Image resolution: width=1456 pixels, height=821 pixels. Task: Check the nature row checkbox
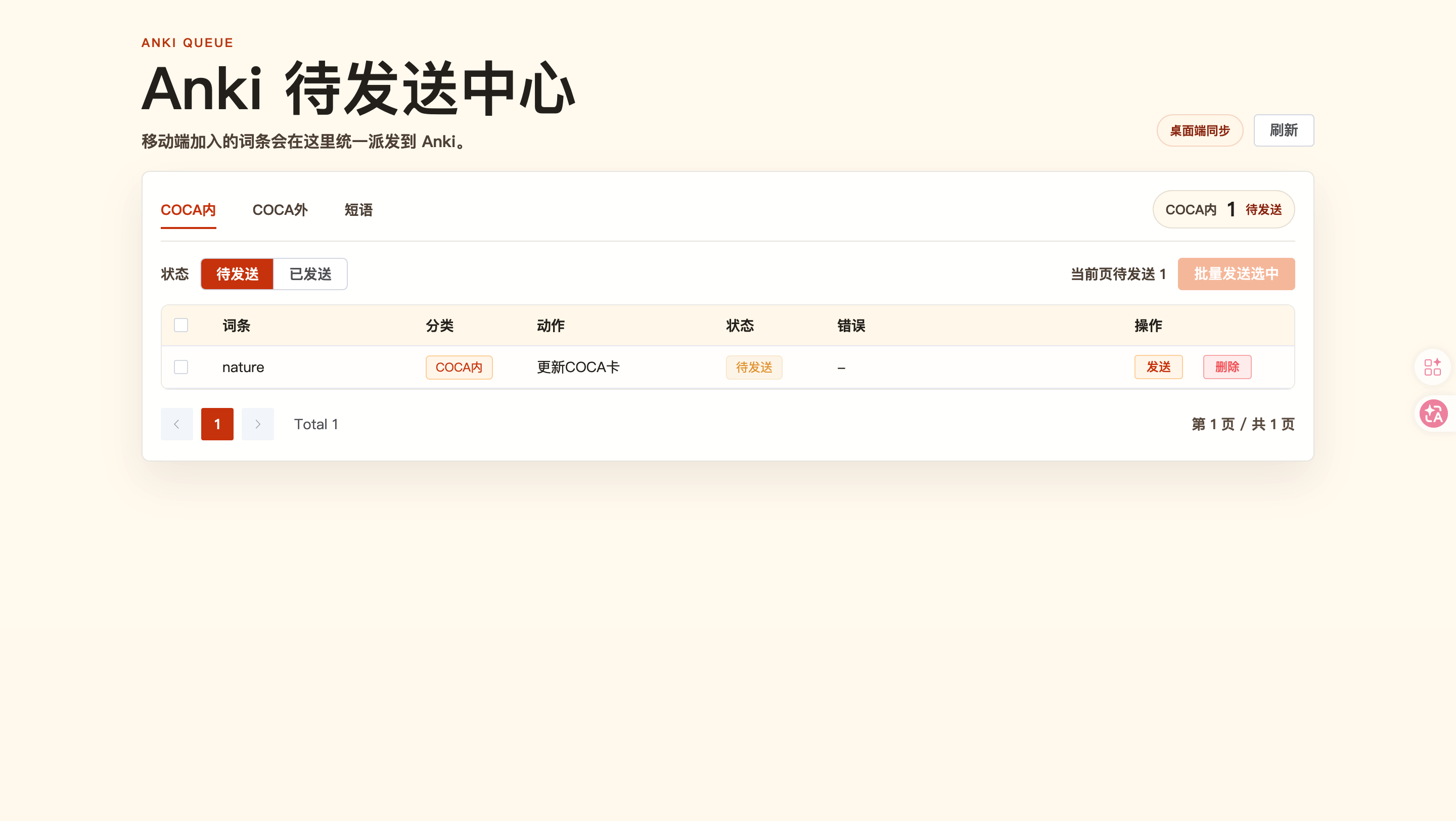coord(181,367)
